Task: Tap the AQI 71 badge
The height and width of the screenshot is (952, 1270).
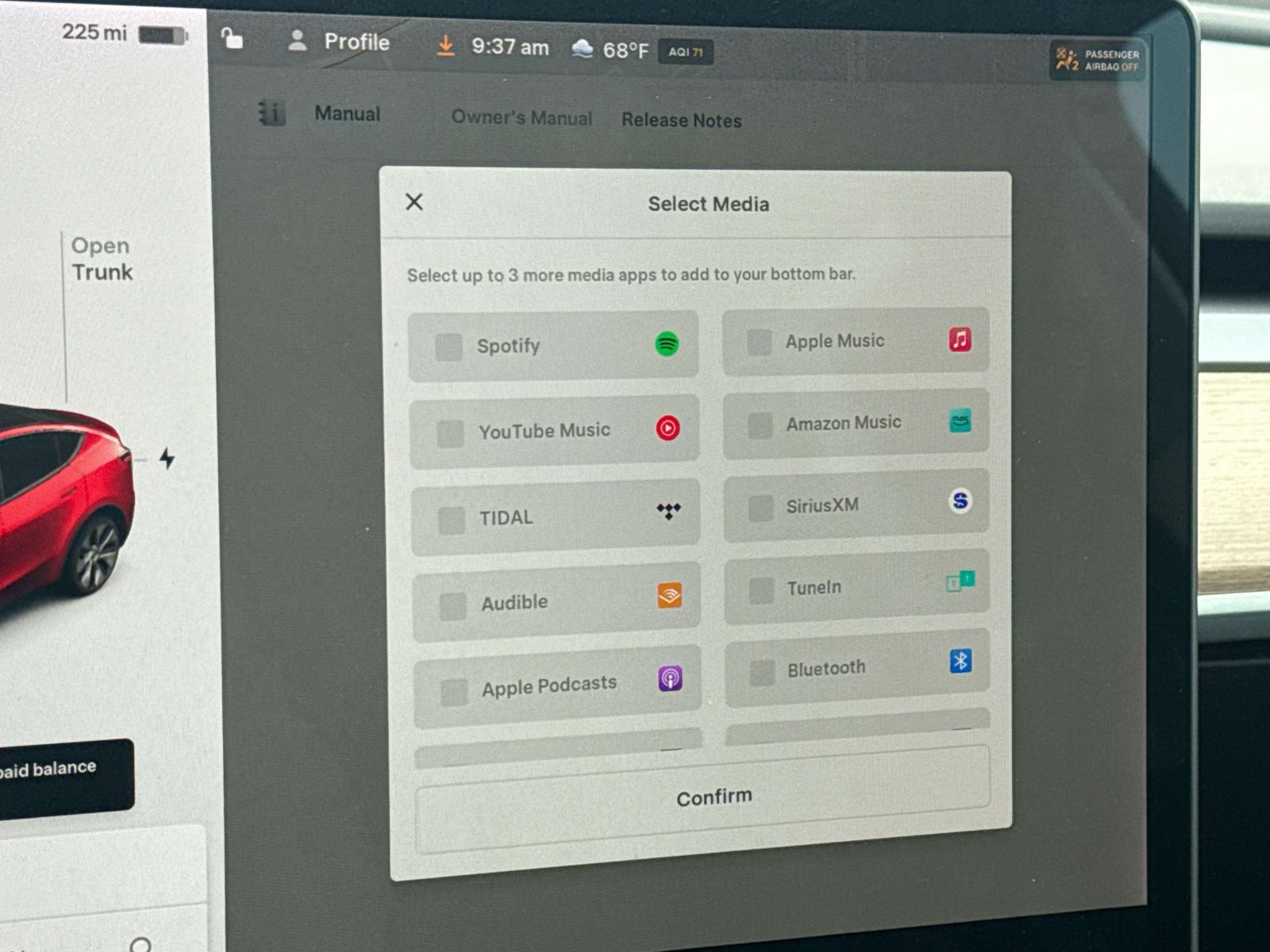Action: (x=685, y=52)
